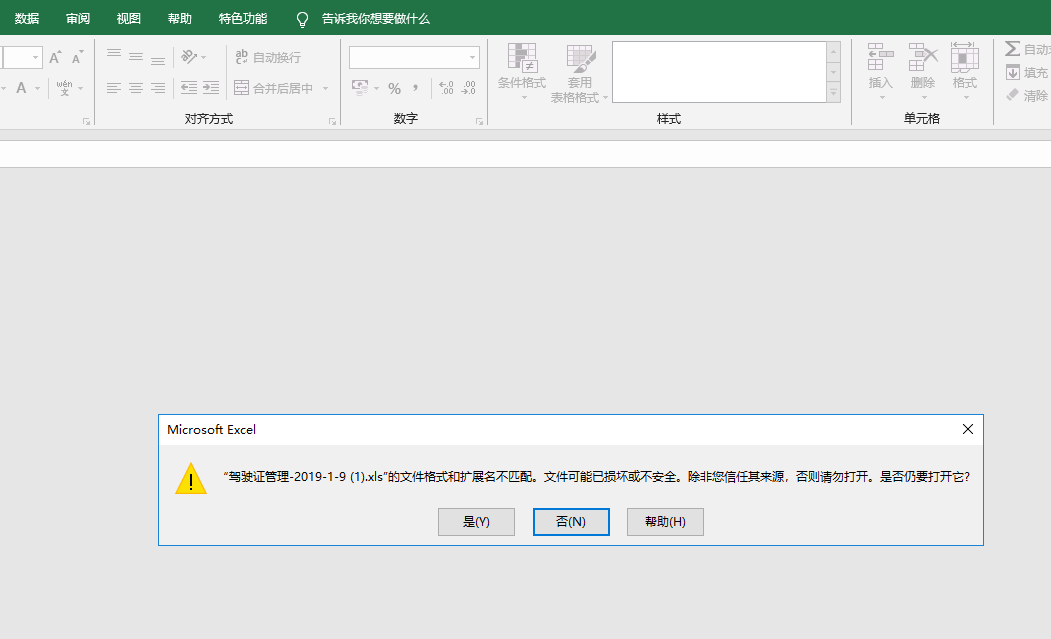Screen dimensions: 1051x639
Task: Click 合并后居中 merge and center
Action: [x=273, y=88]
